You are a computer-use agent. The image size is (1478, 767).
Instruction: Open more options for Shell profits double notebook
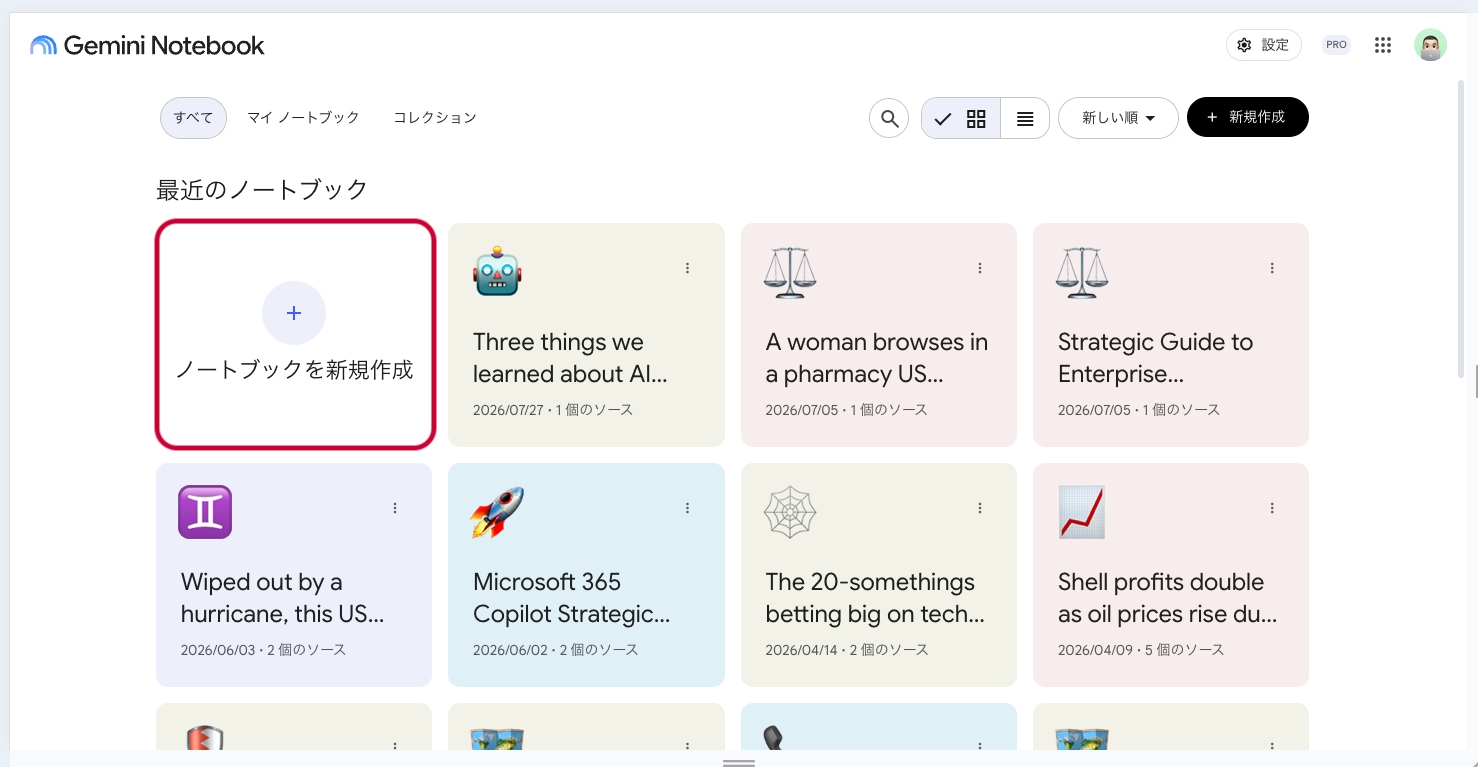[x=1272, y=508]
